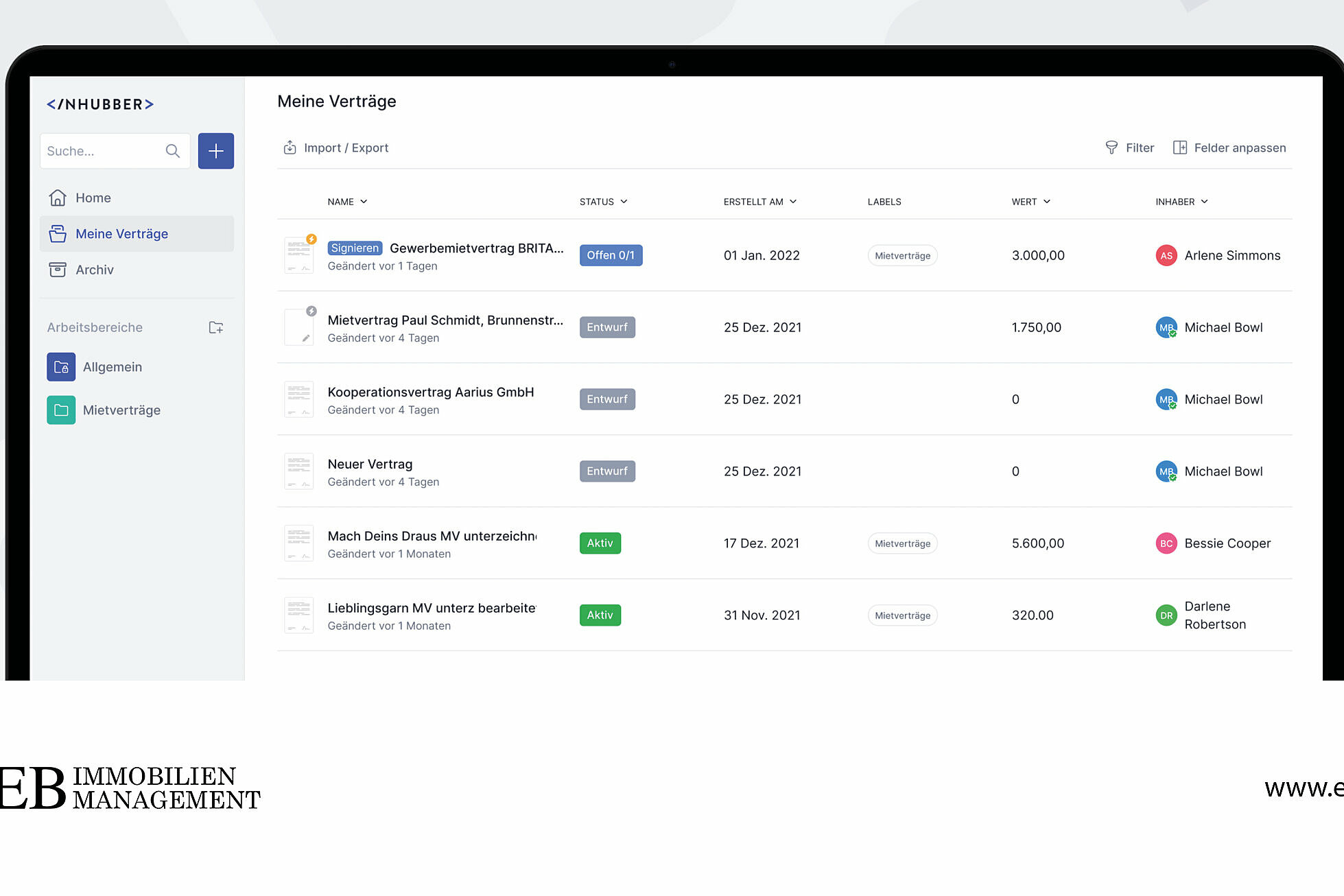This screenshot has width=1344, height=896.
Task: Focus the Suche search field
Action: 115,151
